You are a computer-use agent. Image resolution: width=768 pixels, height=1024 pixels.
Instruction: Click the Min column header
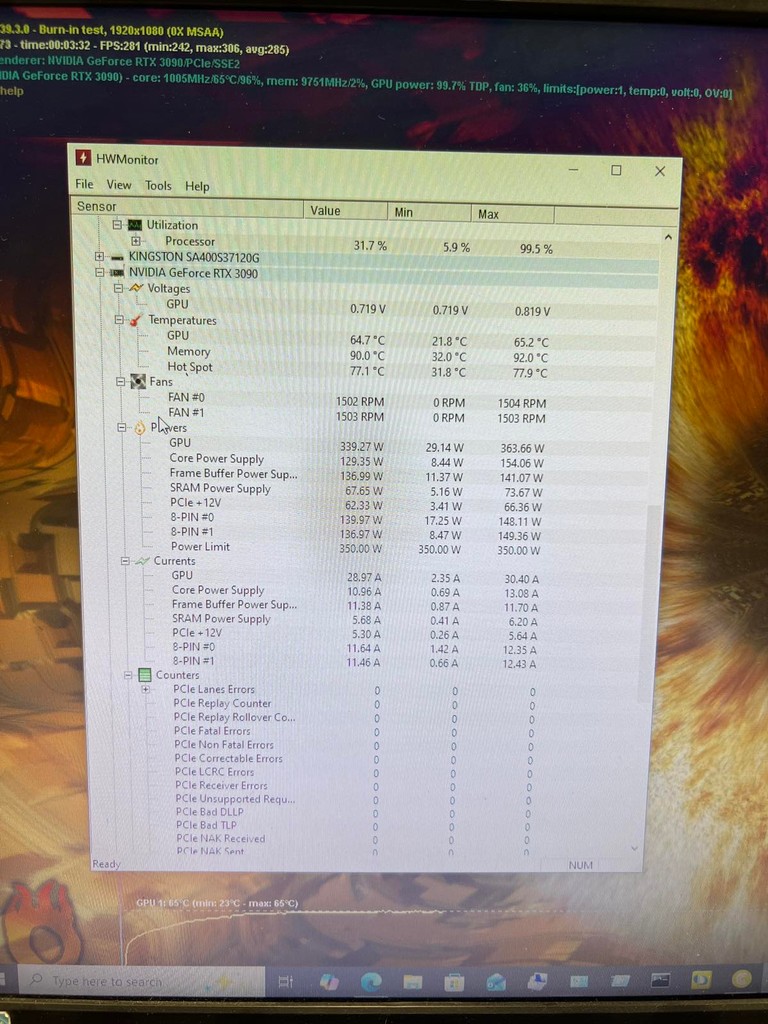coord(429,212)
